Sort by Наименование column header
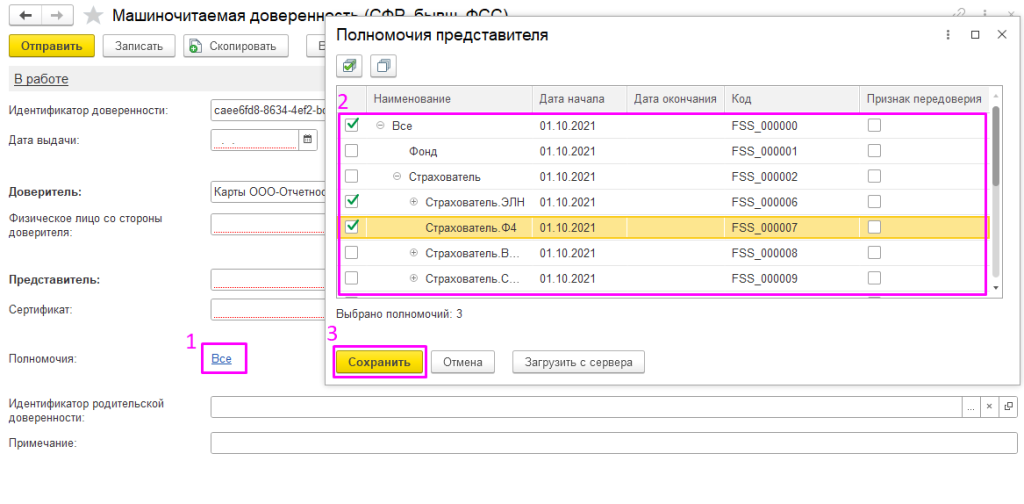1024x504 pixels. (x=412, y=99)
